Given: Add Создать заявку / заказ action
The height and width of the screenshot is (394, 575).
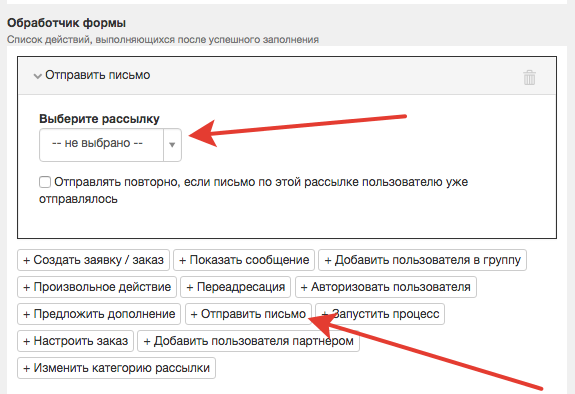Looking at the screenshot, I should click(93, 260).
